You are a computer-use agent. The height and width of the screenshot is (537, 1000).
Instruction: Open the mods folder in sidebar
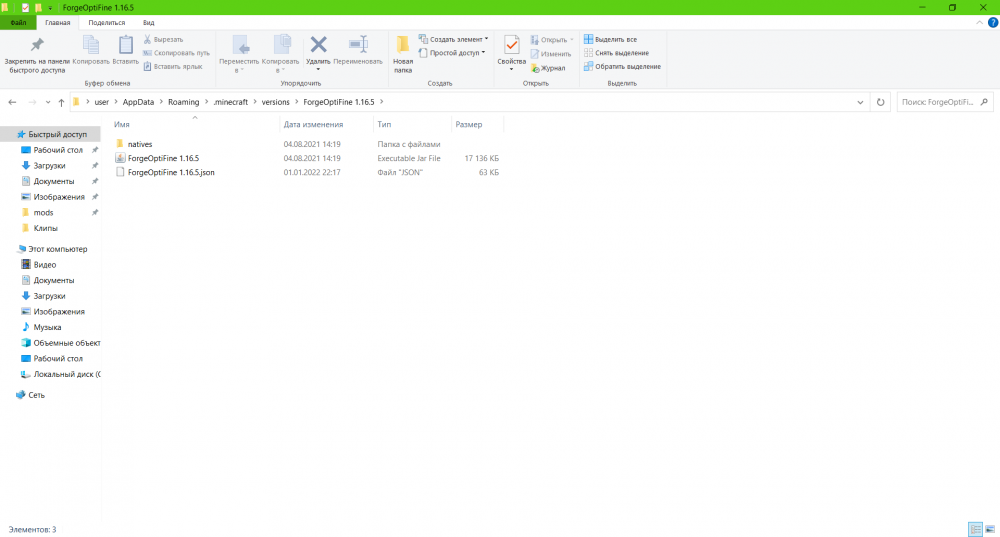pyautogui.click(x=43, y=212)
